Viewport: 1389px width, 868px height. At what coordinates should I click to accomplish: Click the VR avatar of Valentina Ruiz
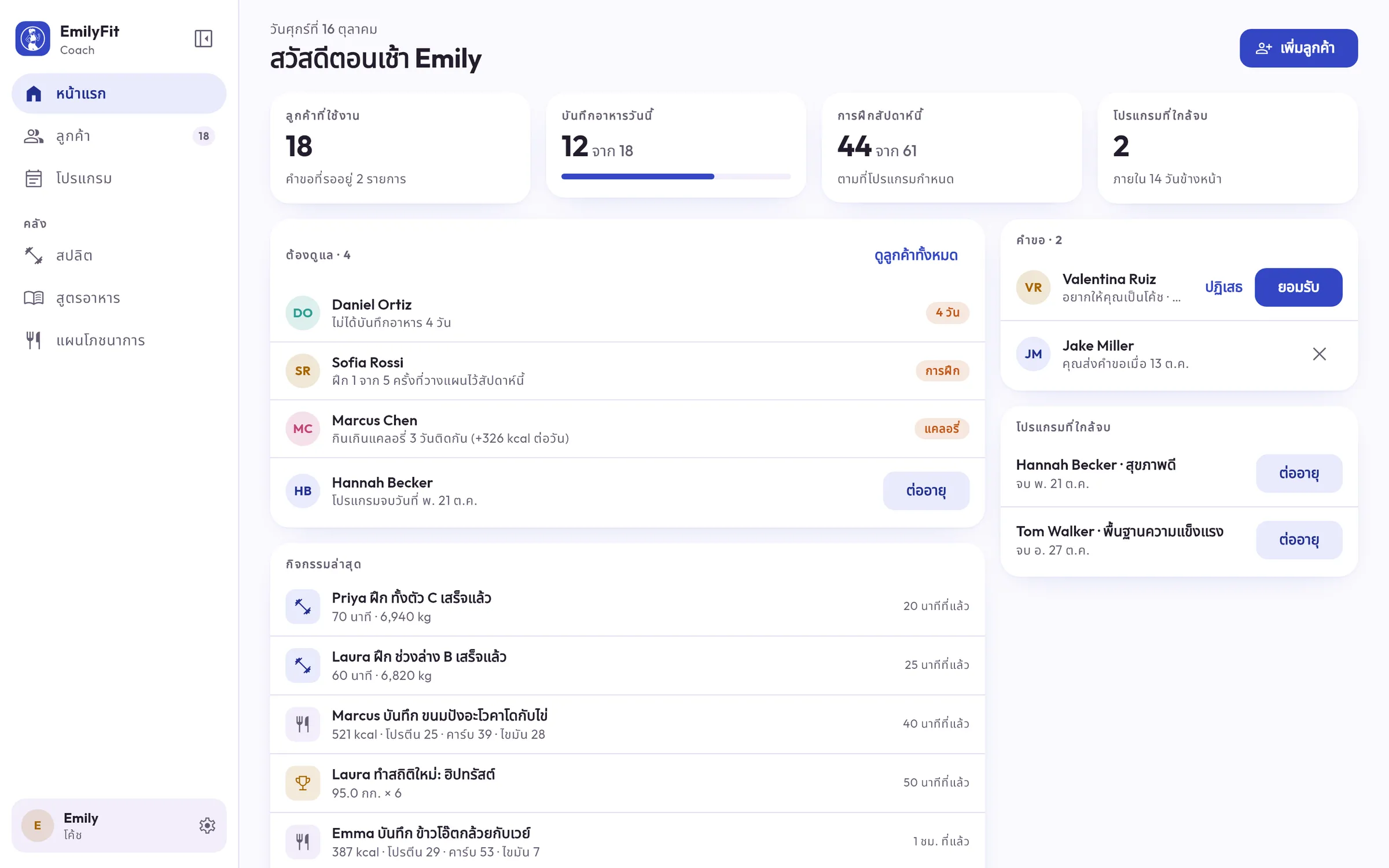pyautogui.click(x=1033, y=287)
